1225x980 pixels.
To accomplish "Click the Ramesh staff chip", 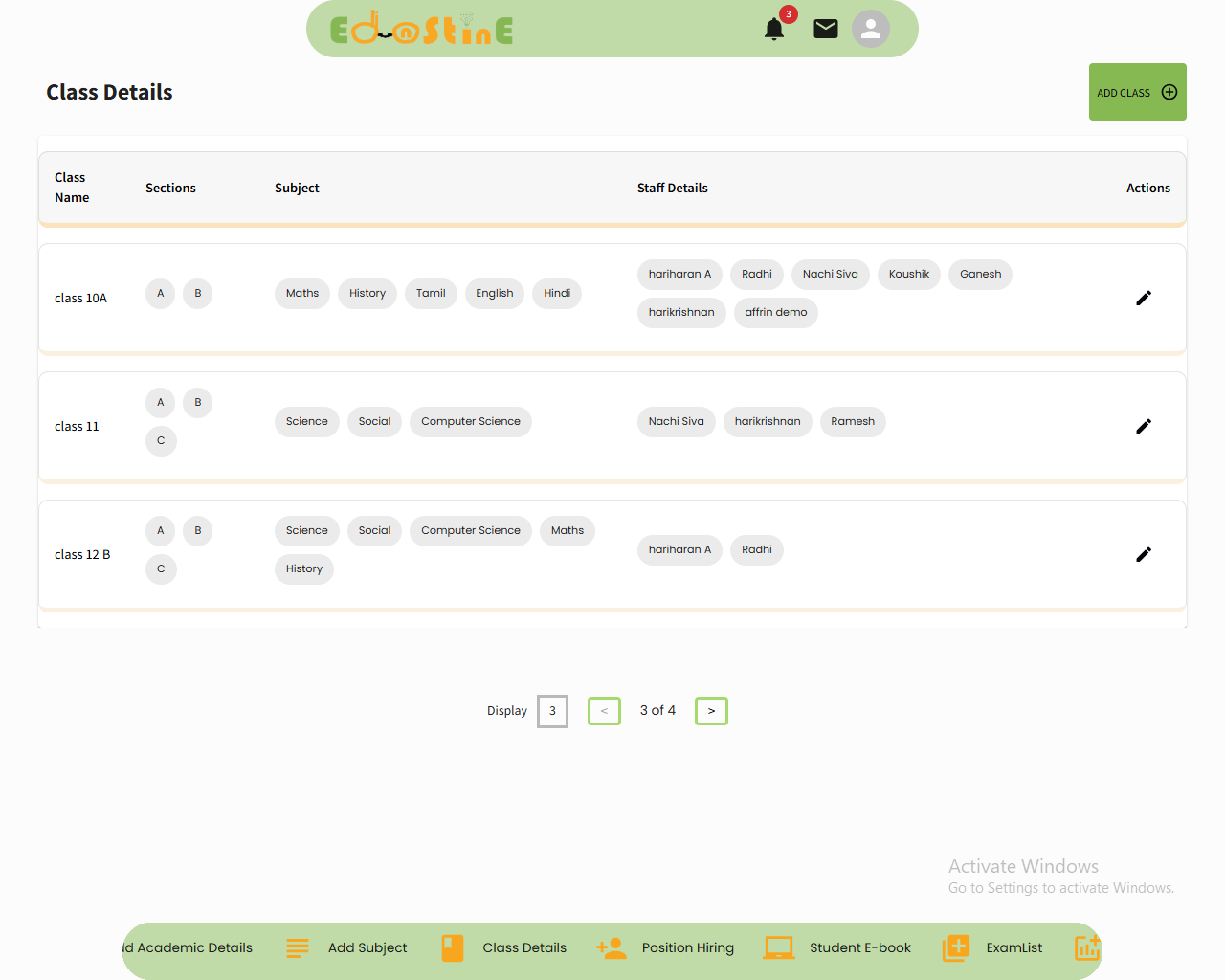I will (853, 422).
